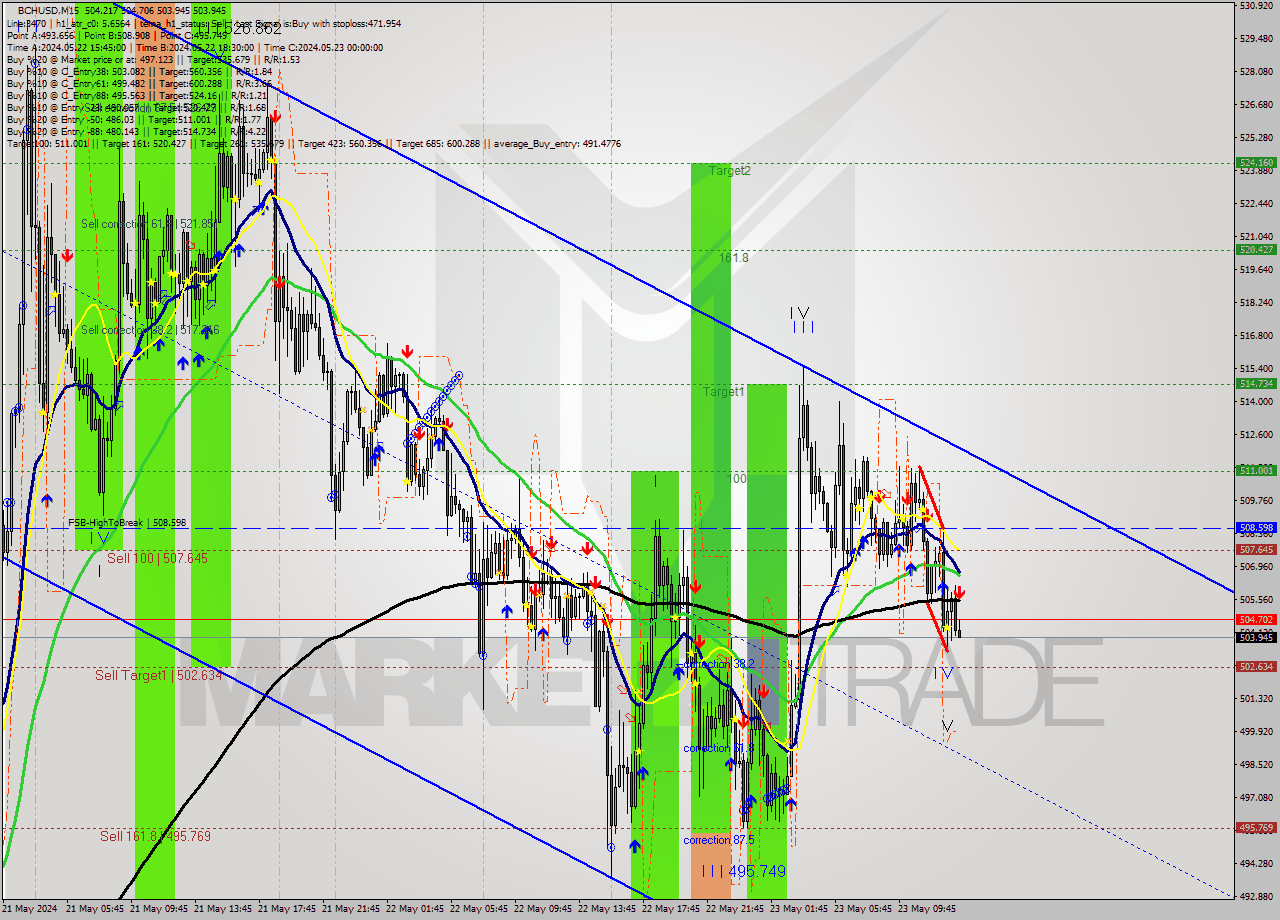Click the 530.920 top axis price
The image size is (1280, 920).
coord(1255,6)
